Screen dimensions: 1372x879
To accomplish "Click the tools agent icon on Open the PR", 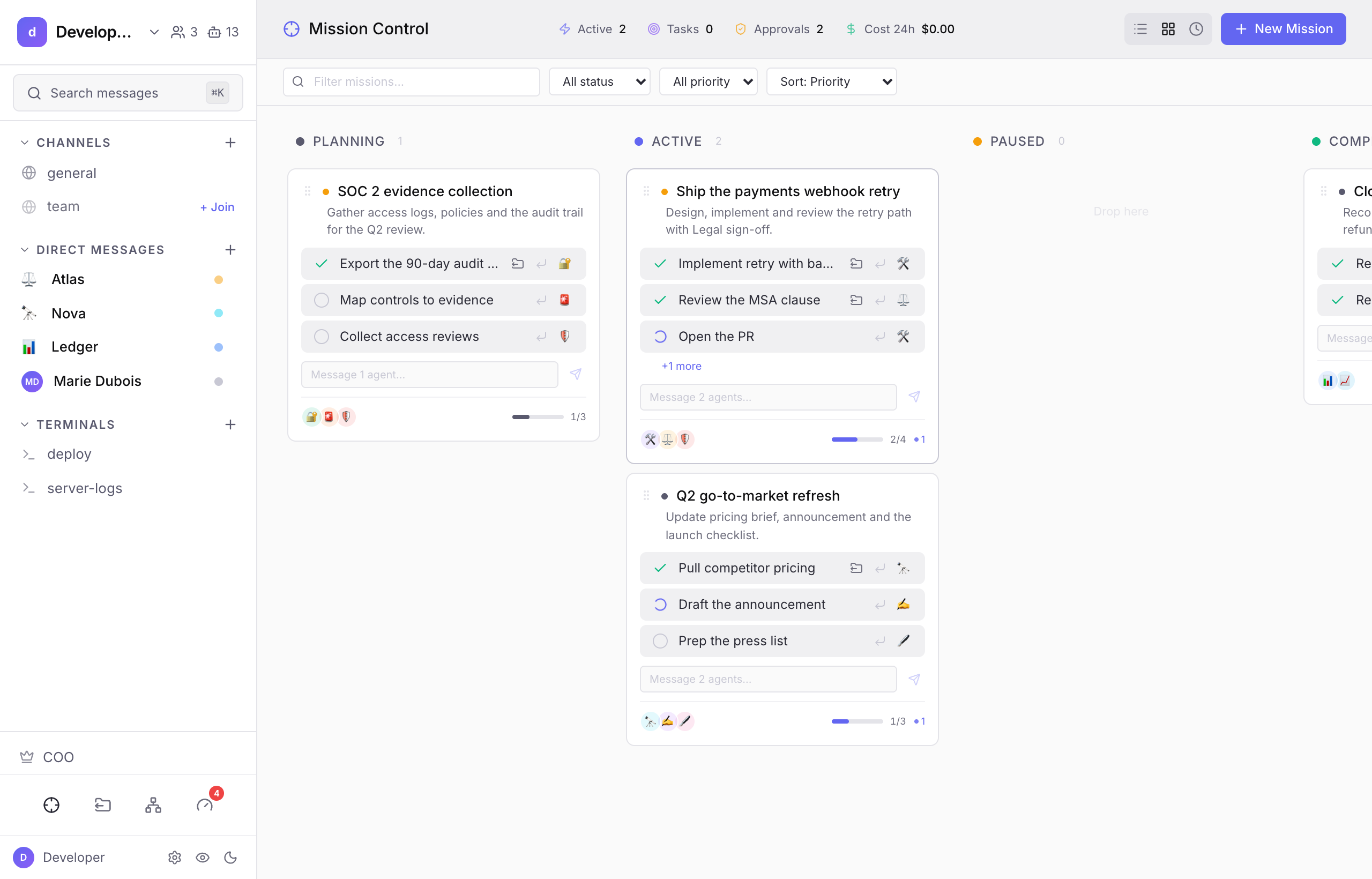I will (904, 337).
